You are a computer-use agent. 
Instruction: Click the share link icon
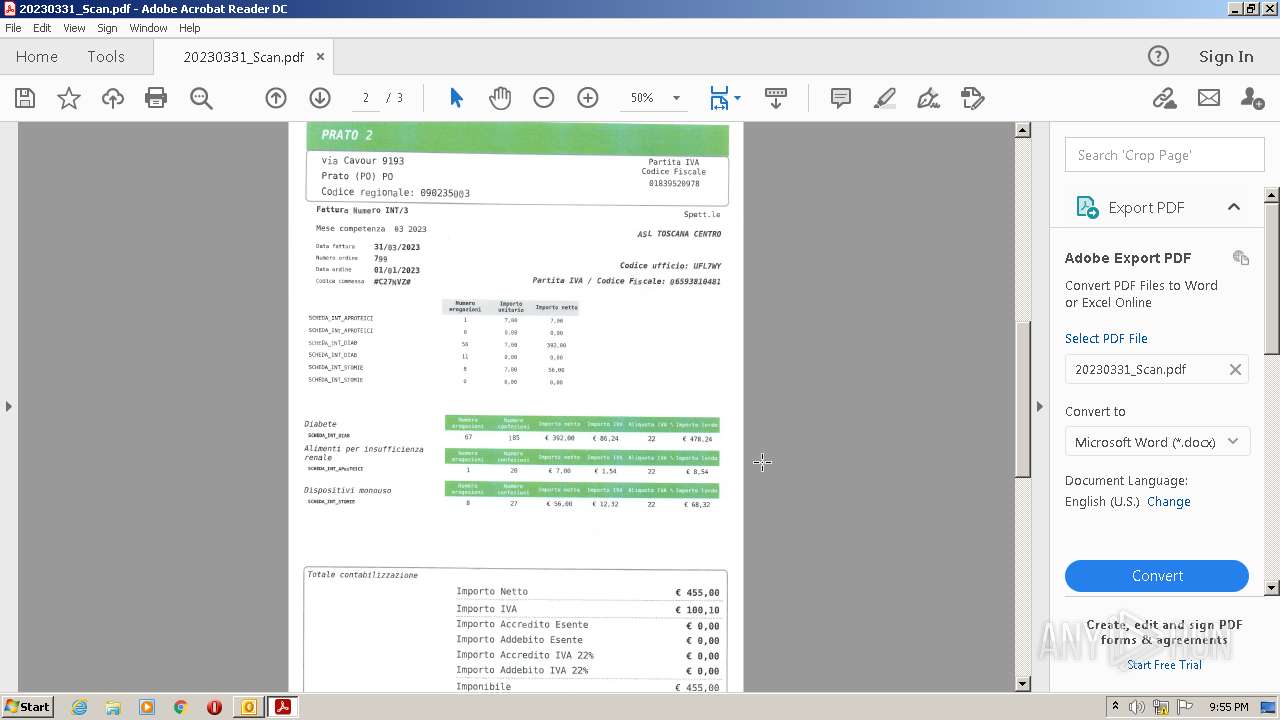1164,98
